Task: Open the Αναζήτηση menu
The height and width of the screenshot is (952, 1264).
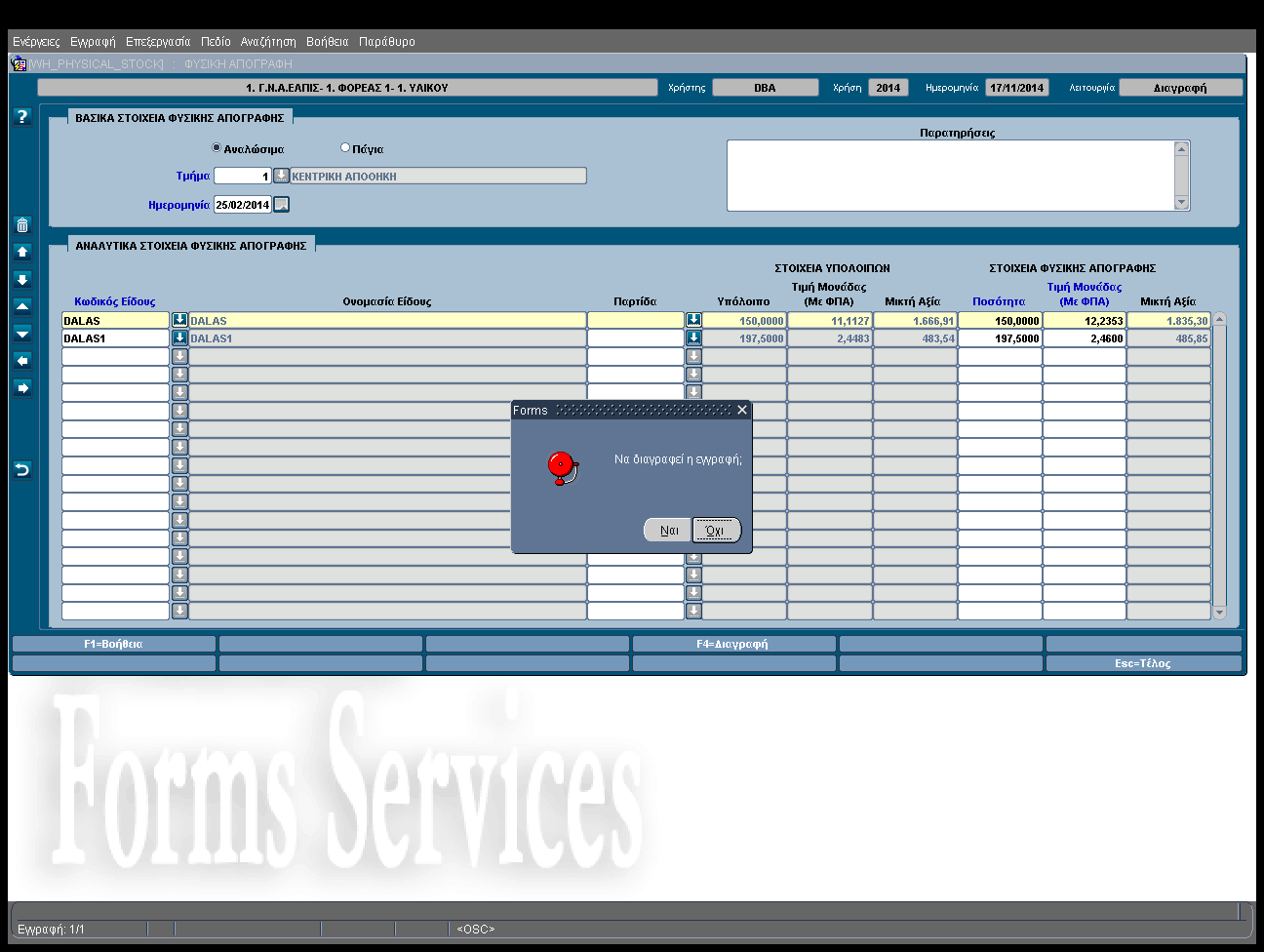Action: coord(268,42)
